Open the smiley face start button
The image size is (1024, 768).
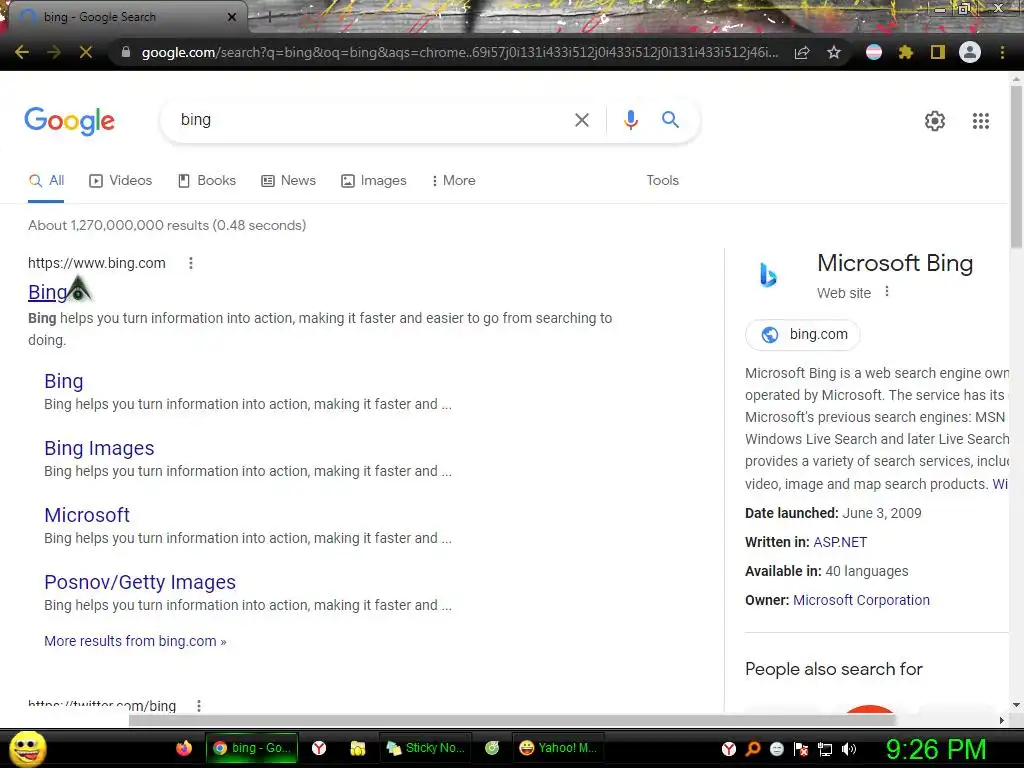(28, 748)
